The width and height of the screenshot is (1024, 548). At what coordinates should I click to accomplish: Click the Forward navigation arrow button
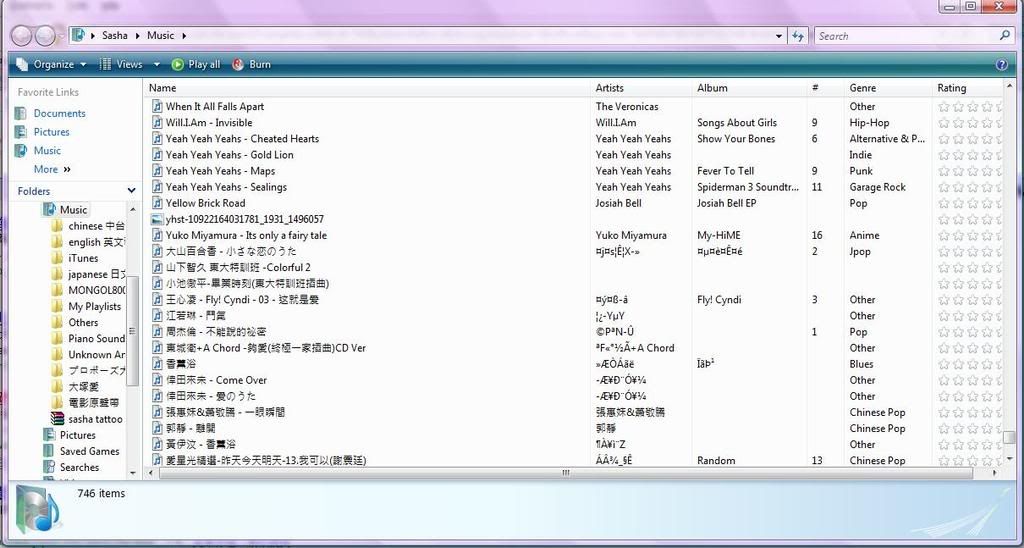pyautogui.click(x=45, y=36)
